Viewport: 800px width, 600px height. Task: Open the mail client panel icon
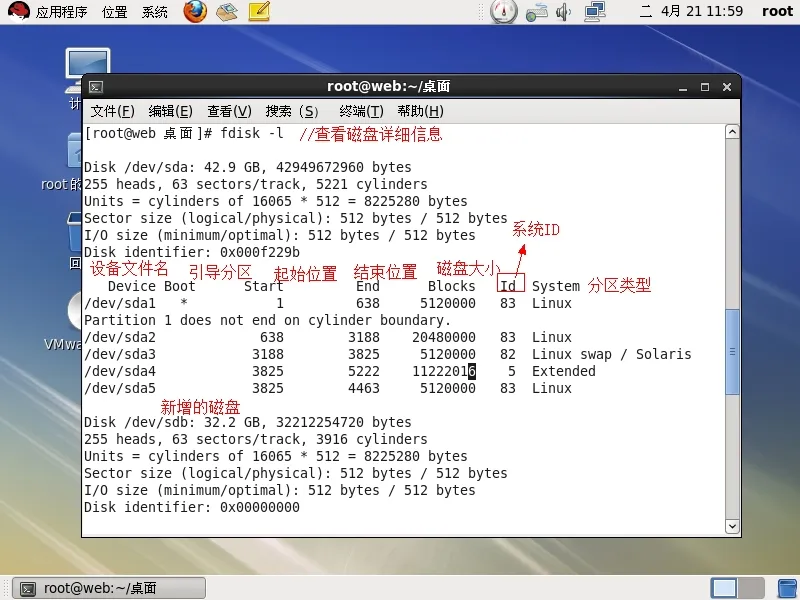tap(227, 12)
